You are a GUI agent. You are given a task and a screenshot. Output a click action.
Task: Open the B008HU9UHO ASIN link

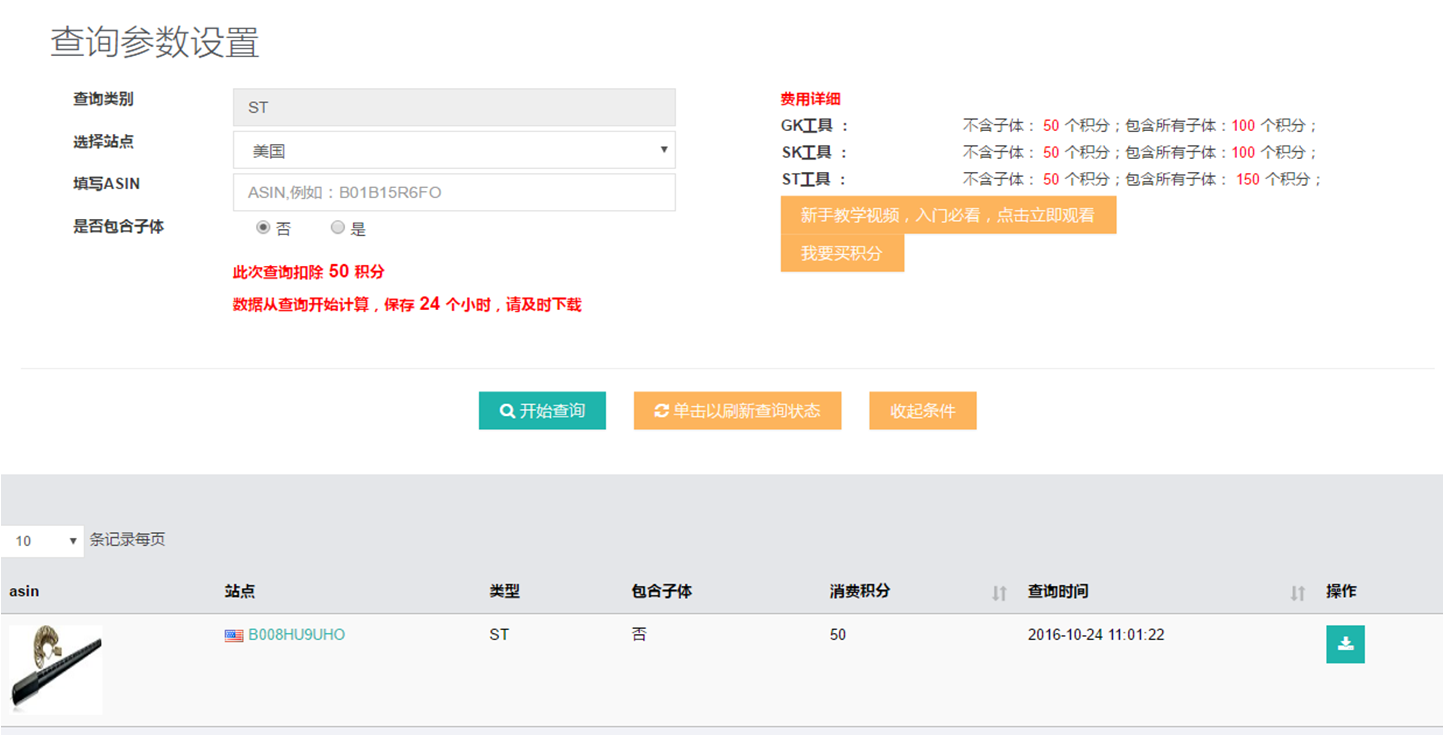pos(296,635)
